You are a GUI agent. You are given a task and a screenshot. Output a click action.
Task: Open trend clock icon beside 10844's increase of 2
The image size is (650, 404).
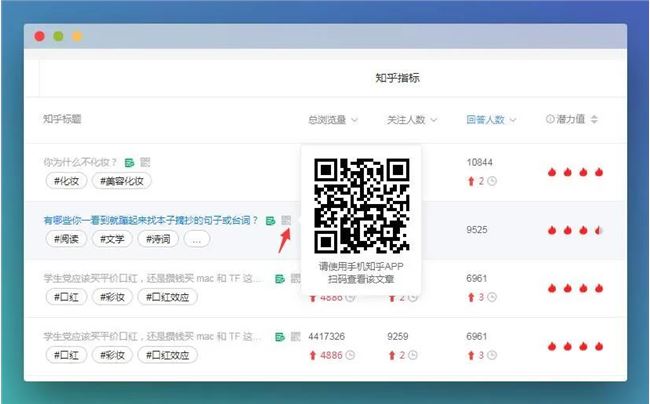[x=492, y=181]
